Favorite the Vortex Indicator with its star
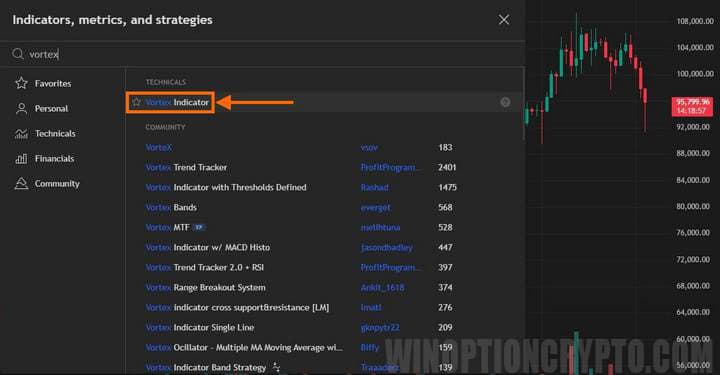Image resolution: width=720 pixels, height=375 pixels. coord(136,102)
